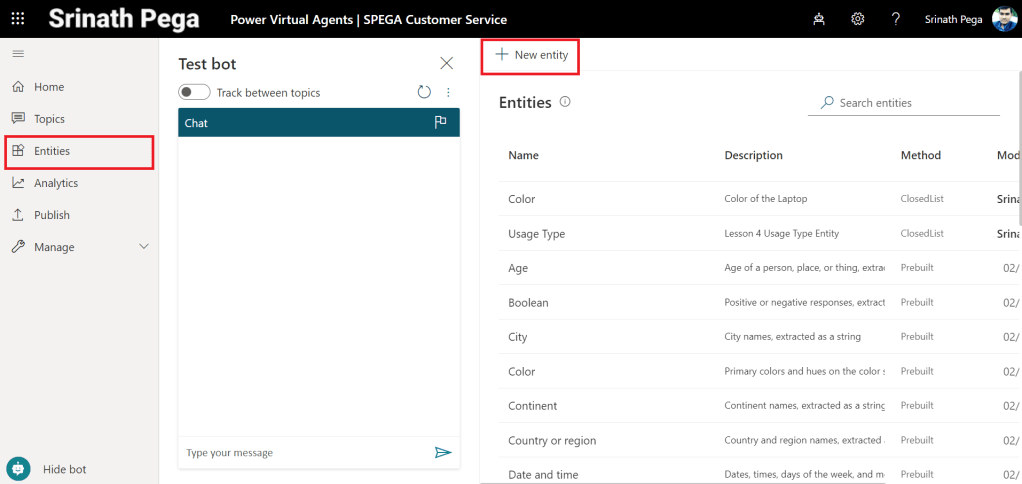1022x484 pixels.
Task: Open test bot more options menu
Action: pos(448,92)
